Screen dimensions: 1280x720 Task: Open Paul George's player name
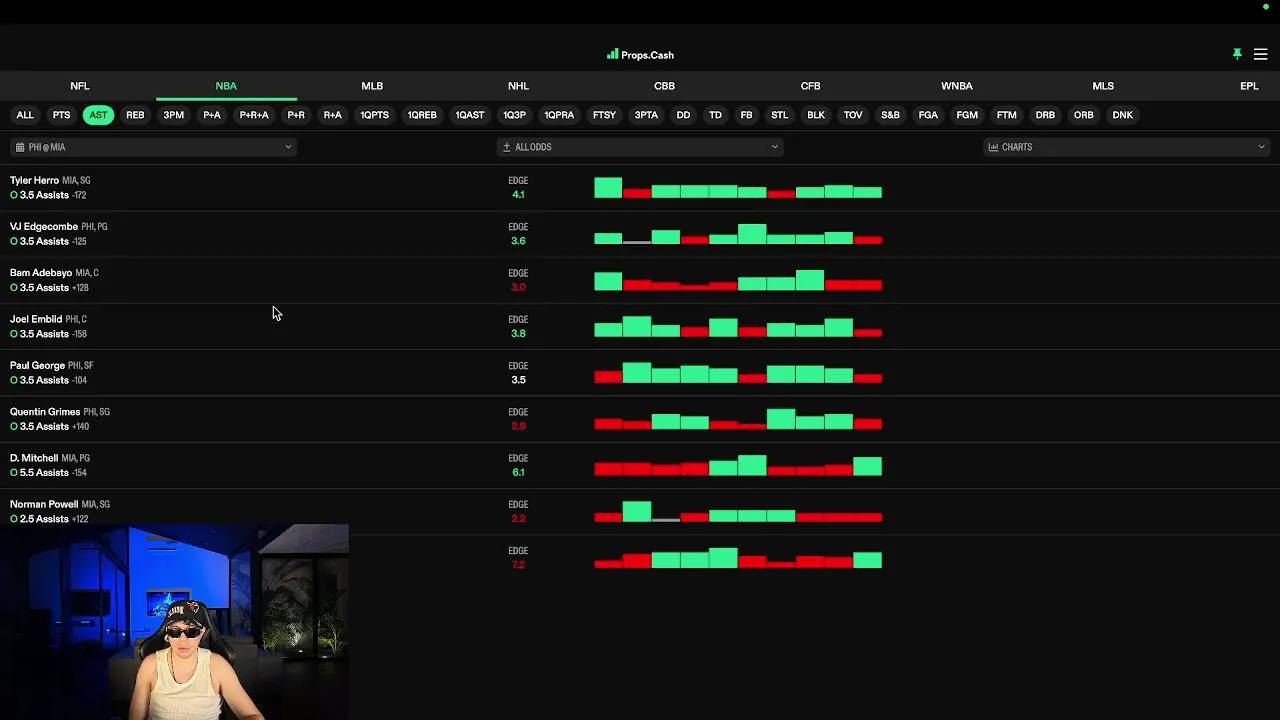pos(37,366)
